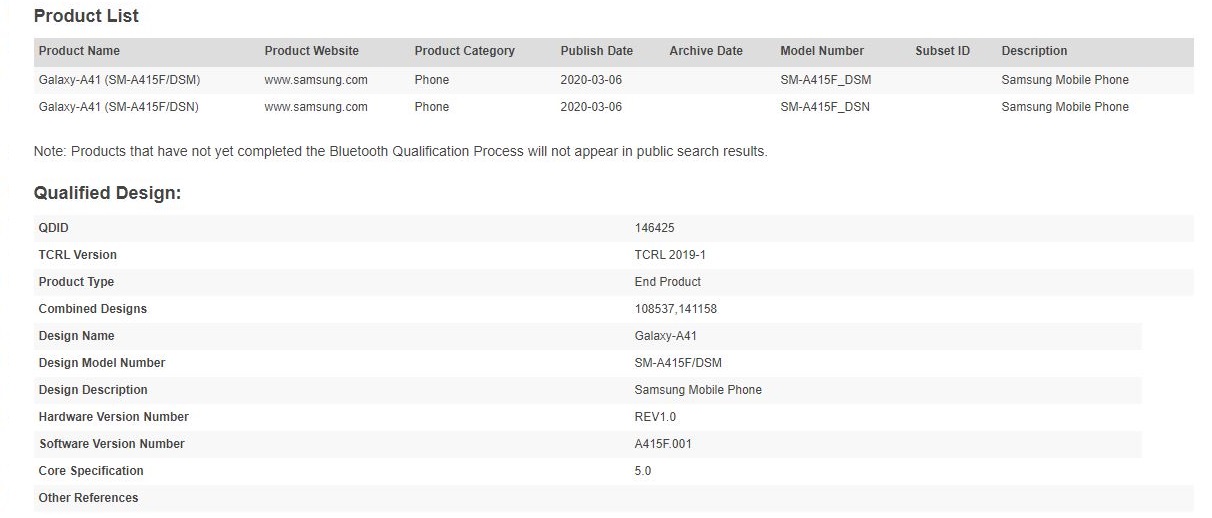Click the Subset ID column header
Image resolution: width=1212 pixels, height=518 pixels.
point(942,51)
